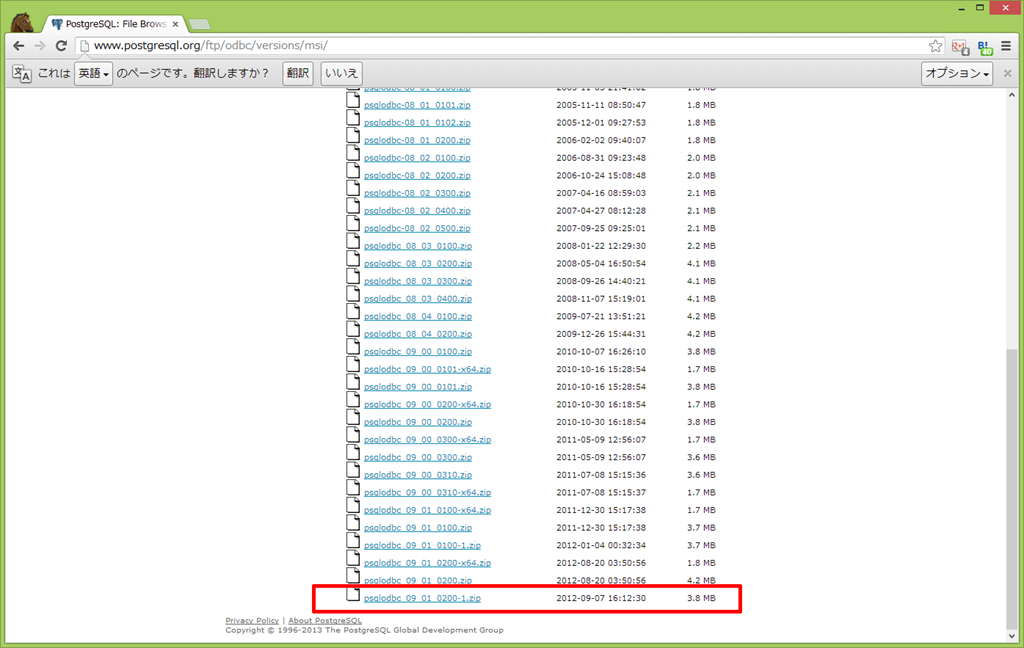This screenshot has height=648, width=1024.
Task: Download psqlodbc_09_01_0200-x64.zip
Action: tap(428, 563)
